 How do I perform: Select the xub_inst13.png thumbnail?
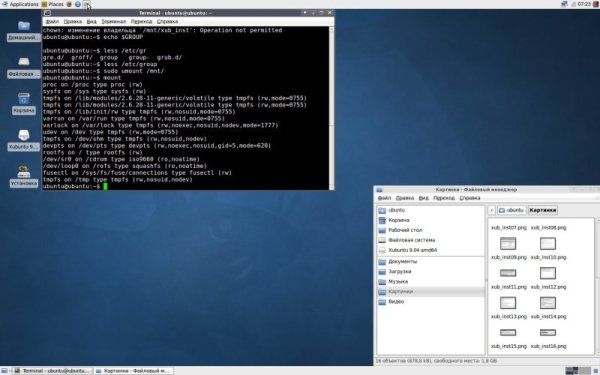click(508, 303)
